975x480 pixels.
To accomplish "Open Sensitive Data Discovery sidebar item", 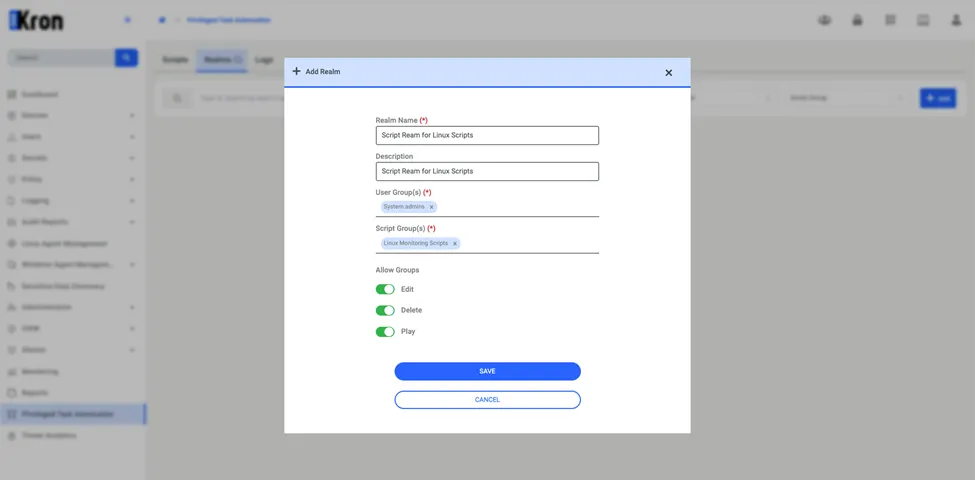I will click(x=63, y=286).
